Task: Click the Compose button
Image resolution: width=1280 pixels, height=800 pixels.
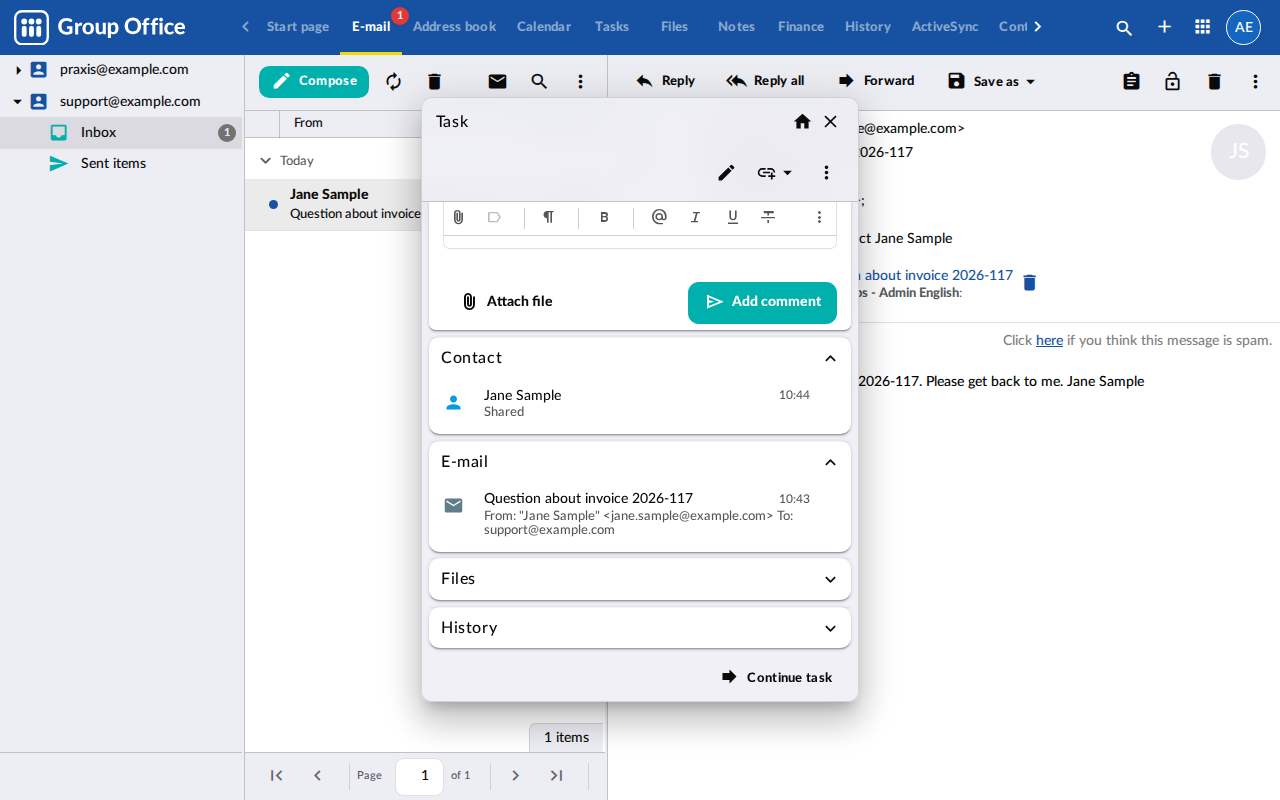Action: pyautogui.click(x=314, y=81)
